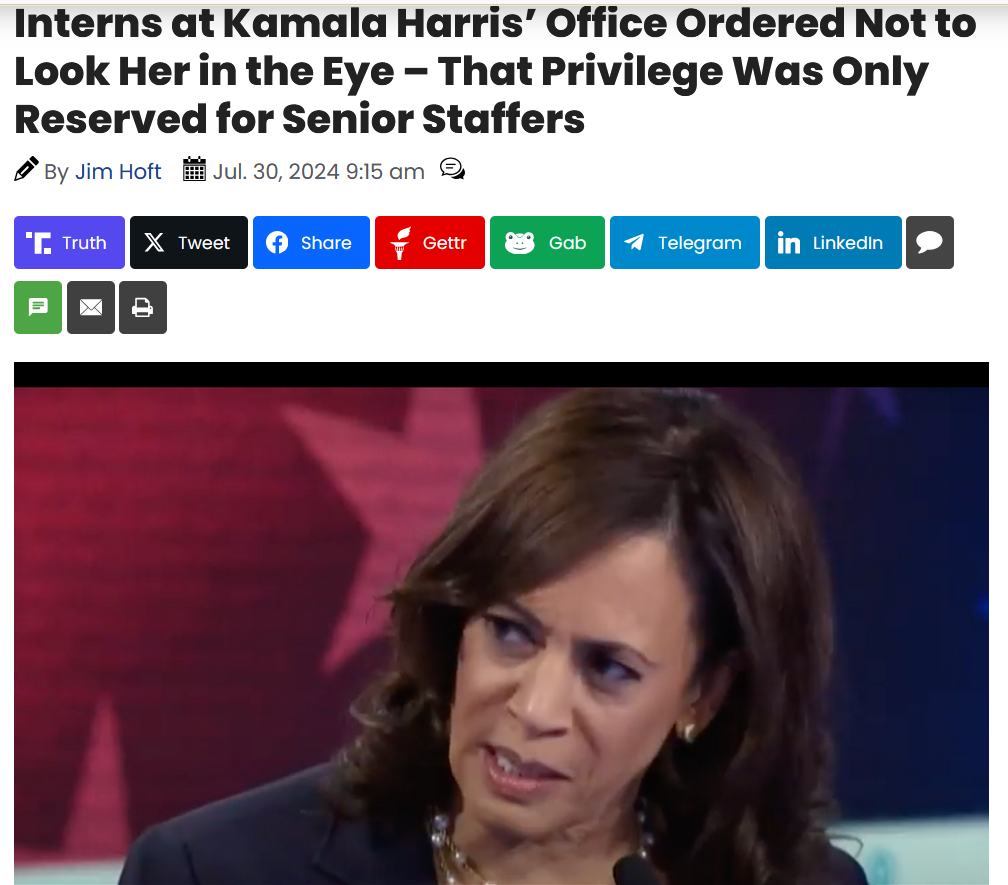Viewport: 1008px width, 885px height.
Task: Click the LinkedIn 'in' logo icon
Action: pyautogui.click(x=789, y=243)
